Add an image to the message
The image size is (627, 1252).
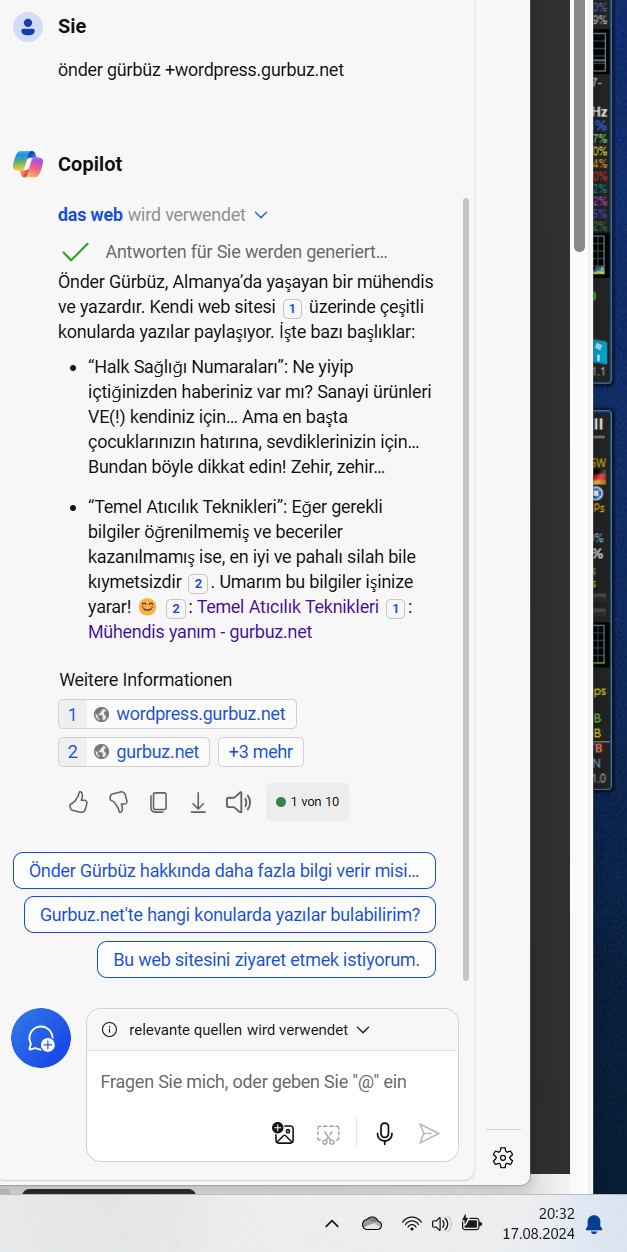[x=283, y=1133]
